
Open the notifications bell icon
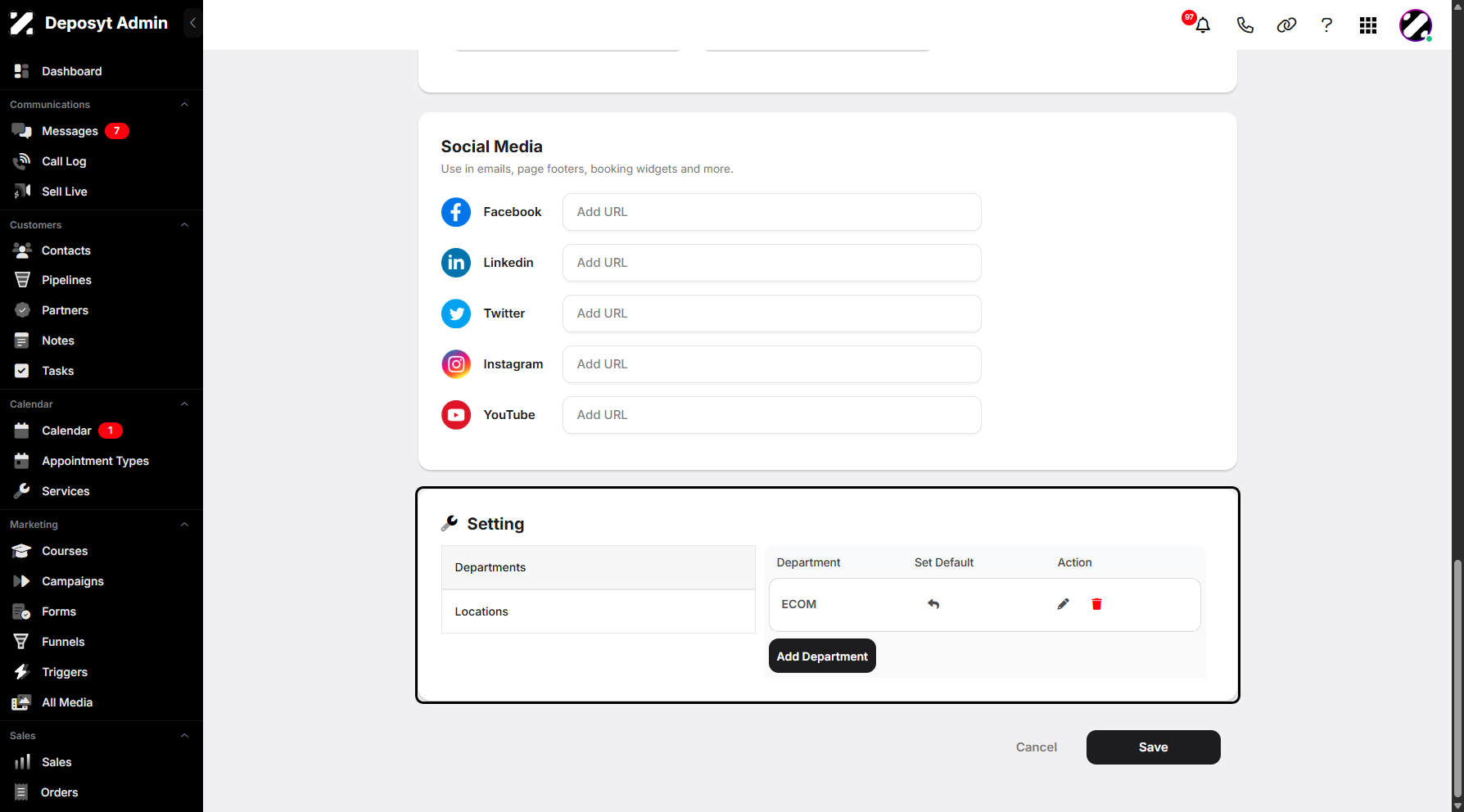point(1202,25)
